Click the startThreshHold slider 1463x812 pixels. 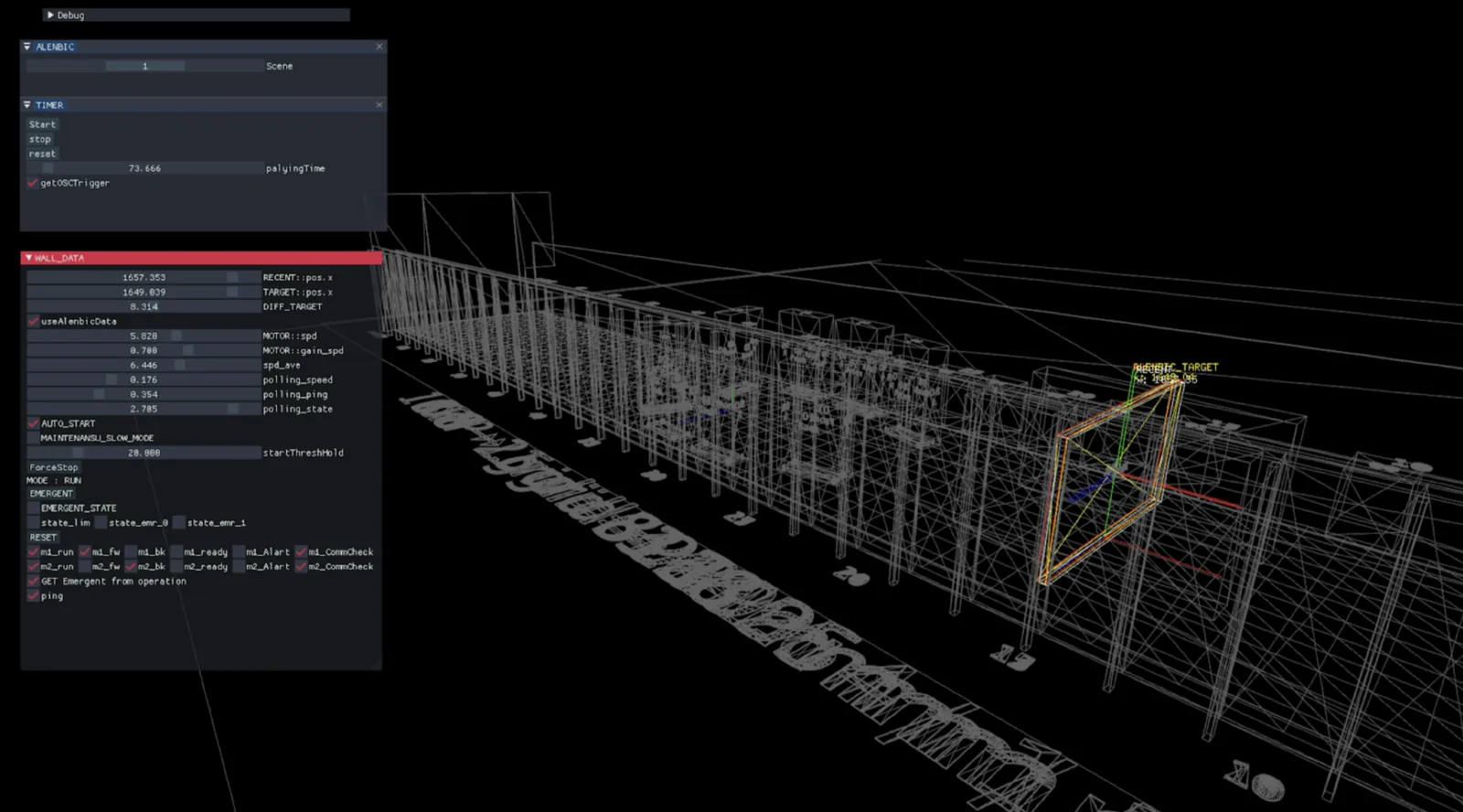click(144, 454)
